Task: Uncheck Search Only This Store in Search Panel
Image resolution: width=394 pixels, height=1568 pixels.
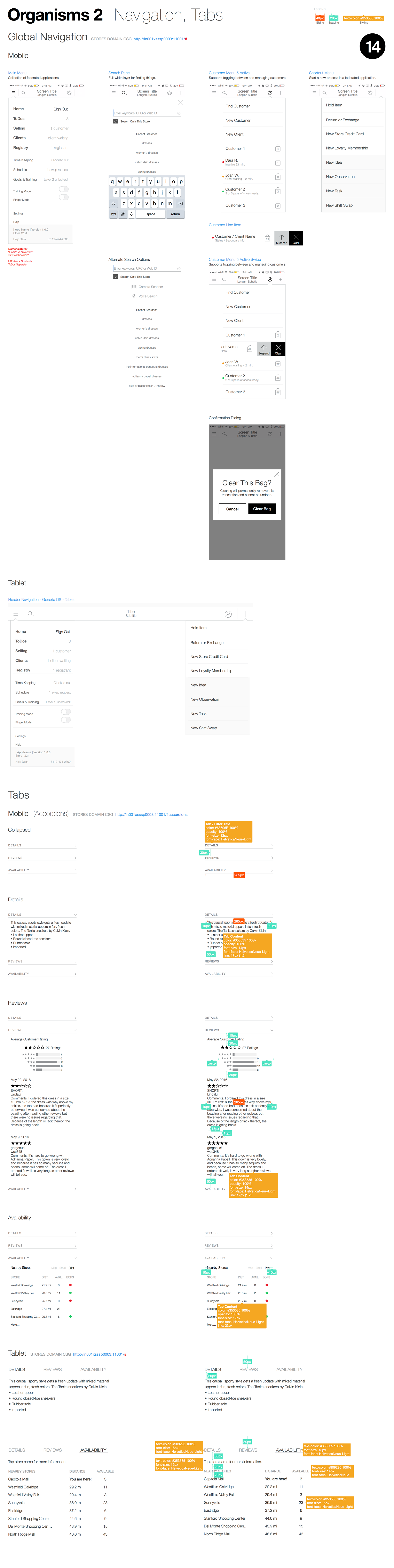Action: click(x=116, y=121)
